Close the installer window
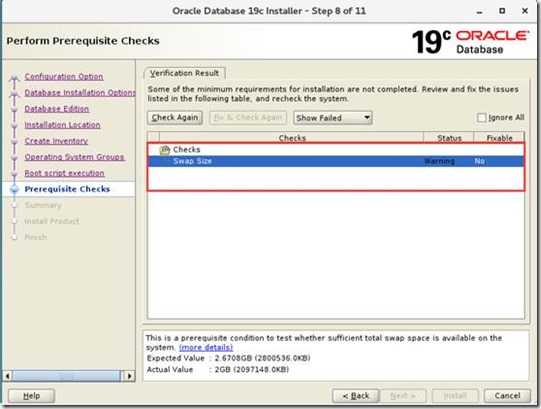 point(525,11)
